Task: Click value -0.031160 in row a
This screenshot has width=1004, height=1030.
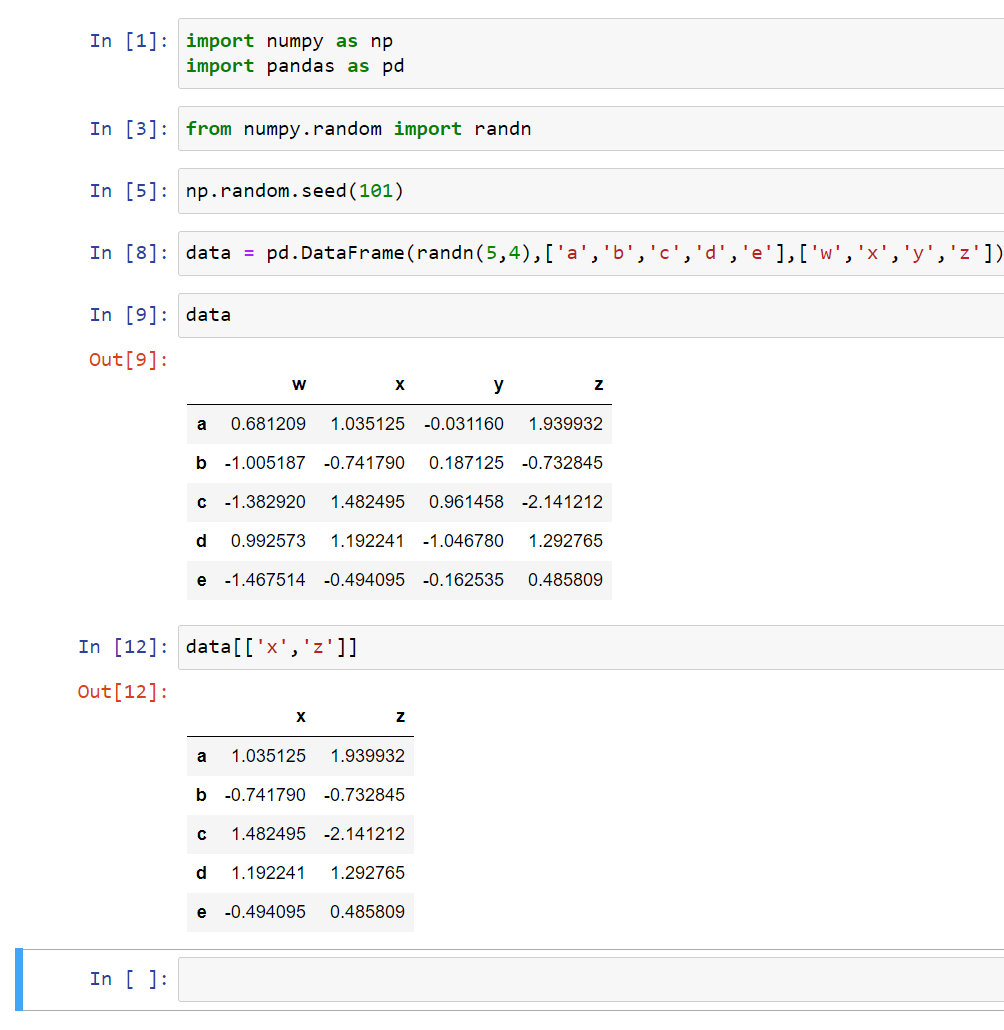Action: pos(464,424)
